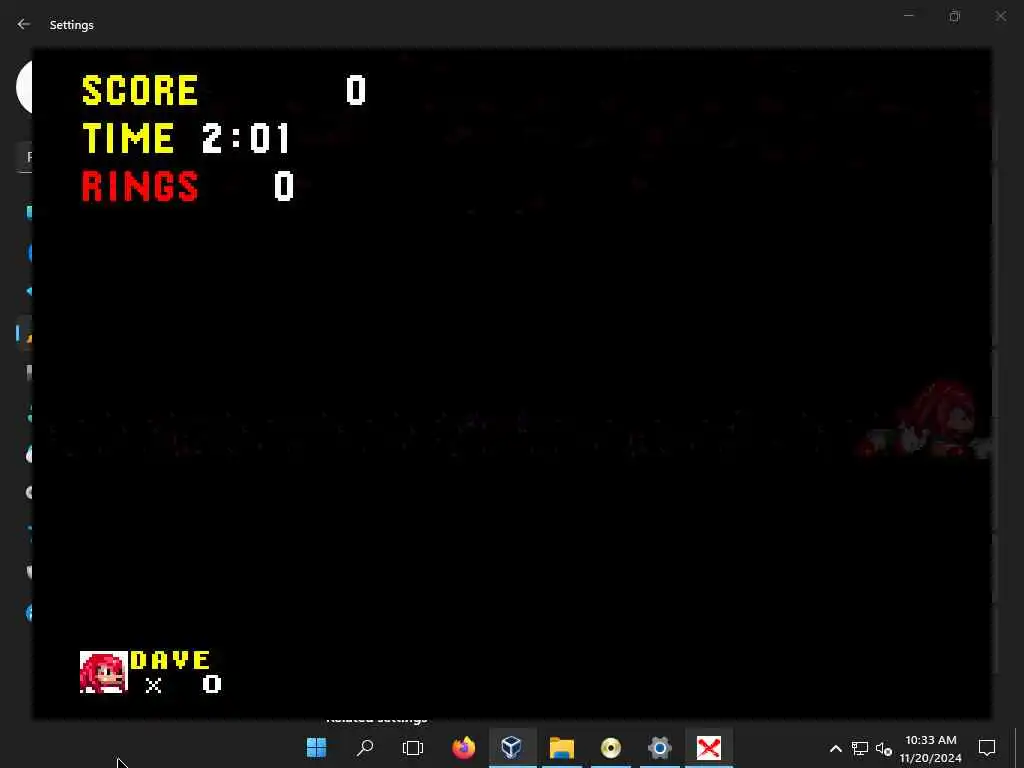Switch to Settings gear on the taskbar
Viewport: 1024px width, 768px height.
pyautogui.click(x=660, y=747)
